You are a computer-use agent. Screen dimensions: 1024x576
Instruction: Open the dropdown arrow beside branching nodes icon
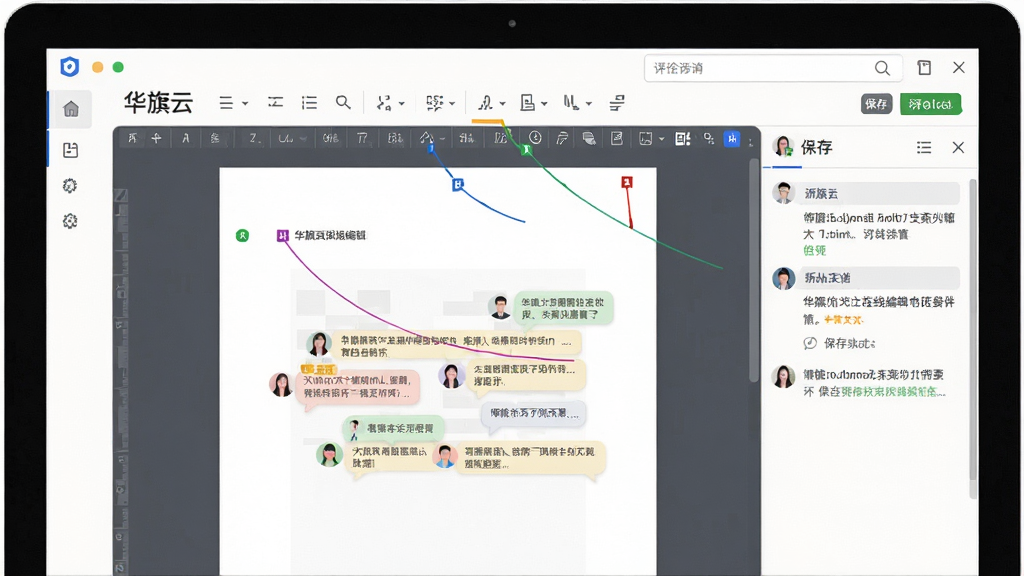[x=402, y=104]
